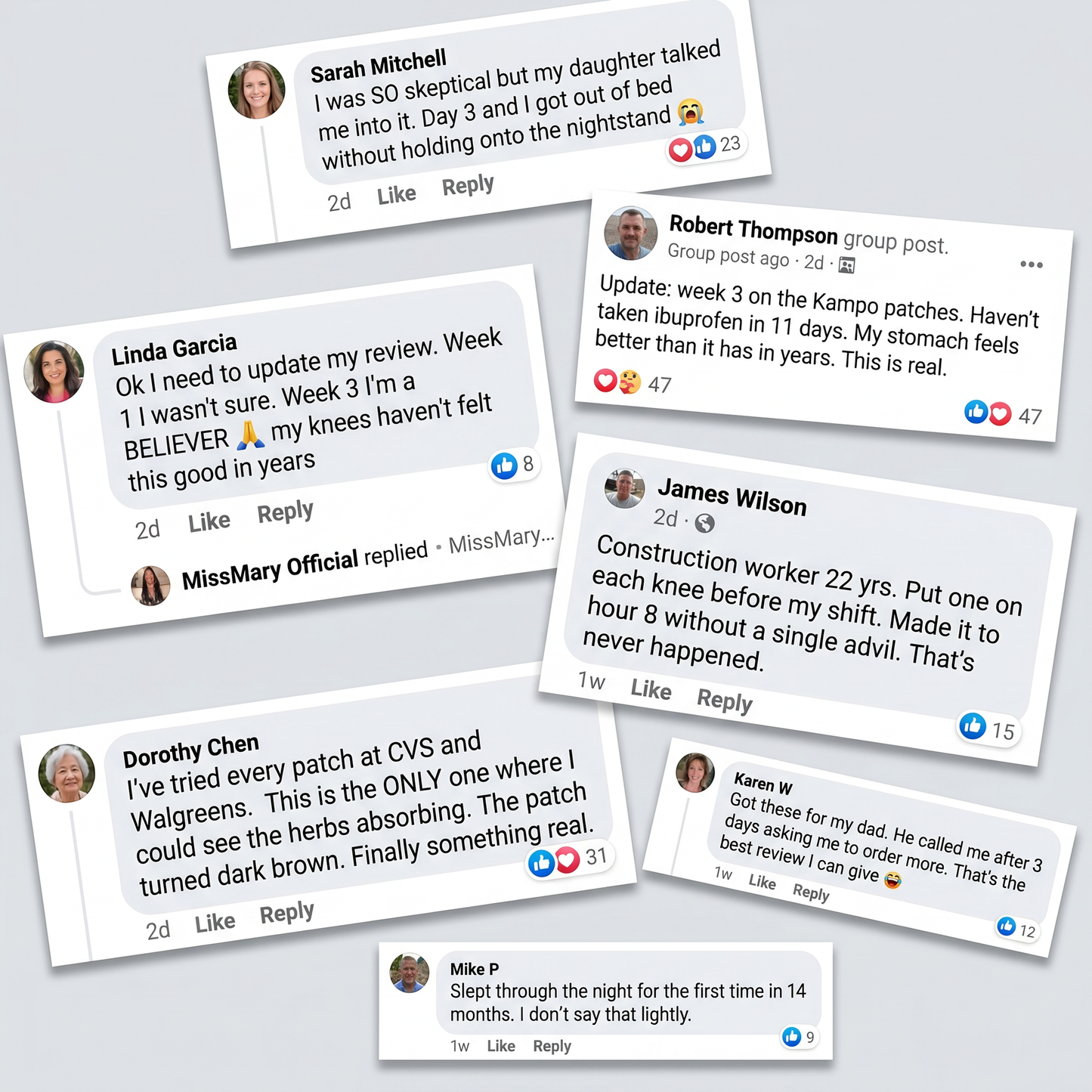Like James Wilson's construction worker comment
Image resolution: width=1092 pixels, height=1092 pixels.
651,689
